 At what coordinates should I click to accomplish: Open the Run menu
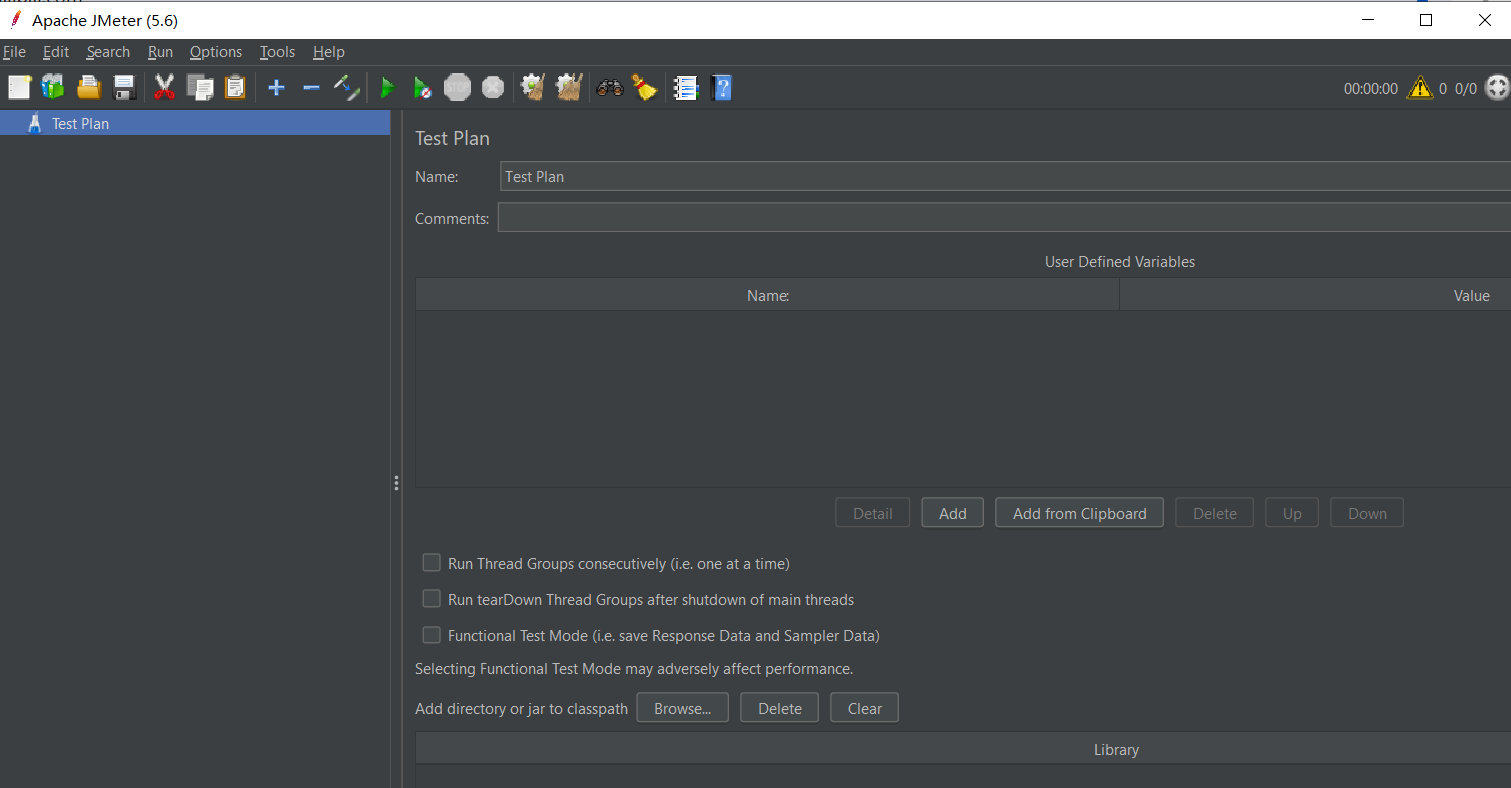[160, 52]
